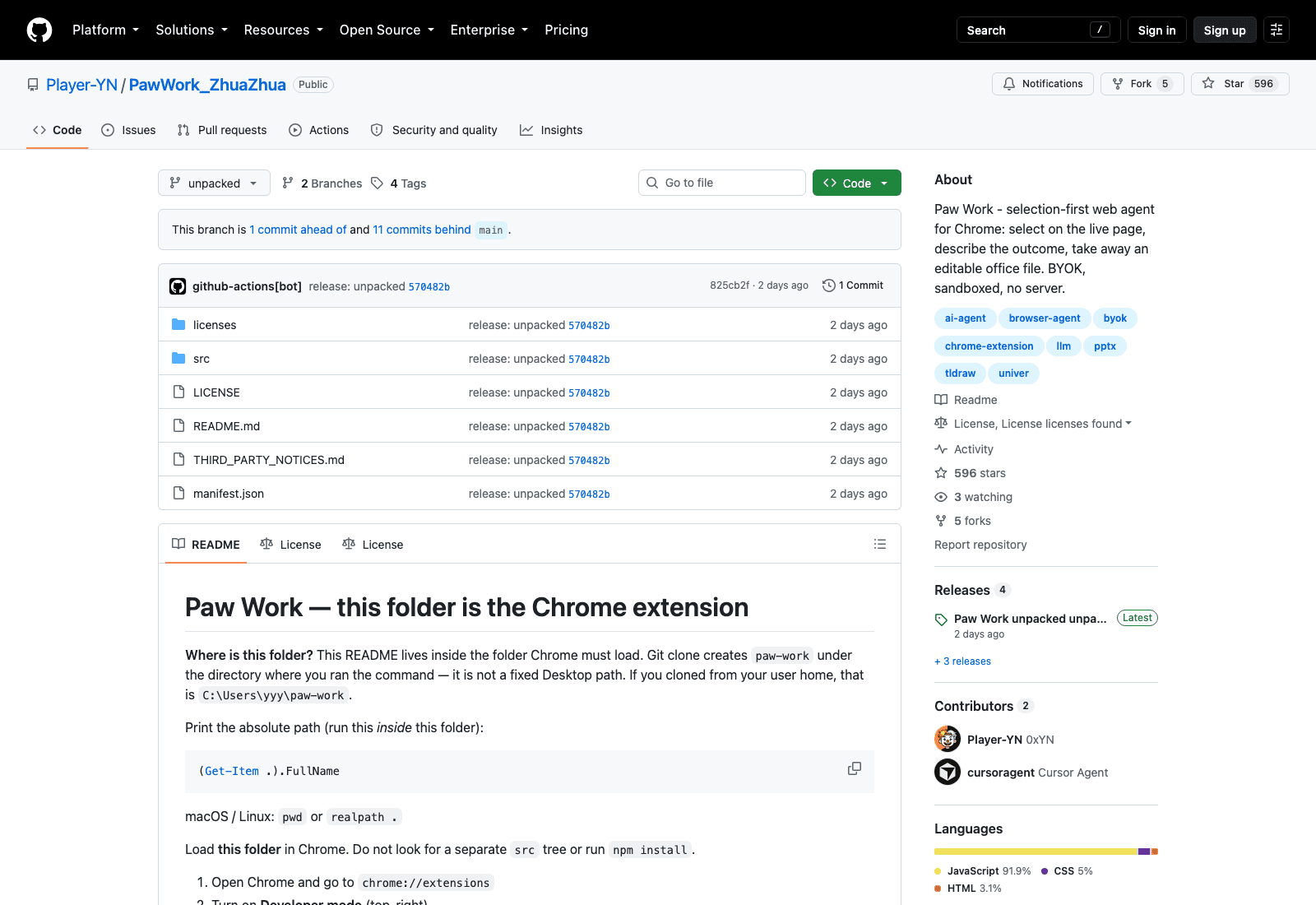This screenshot has width=1316, height=905.
Task: Open the PawWork_ZhuaZhua repository link
Action: point(207,85)
